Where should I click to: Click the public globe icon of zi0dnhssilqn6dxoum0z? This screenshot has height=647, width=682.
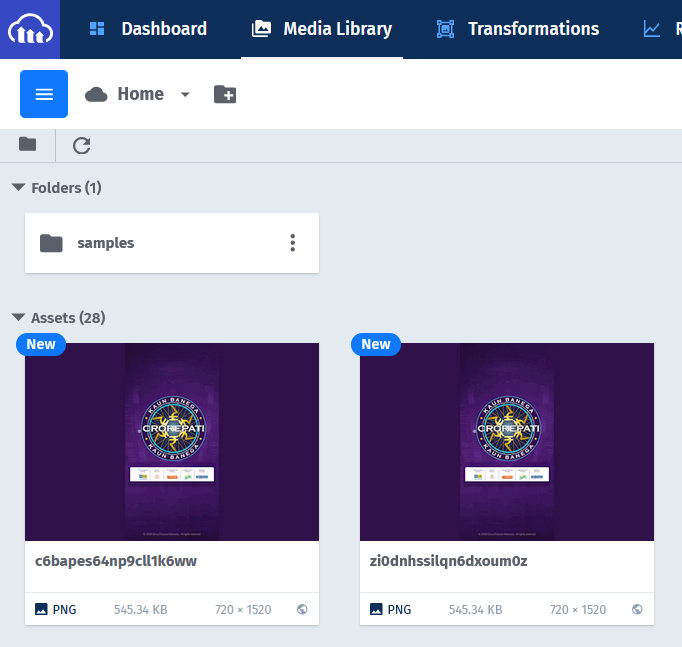(637, 609)
